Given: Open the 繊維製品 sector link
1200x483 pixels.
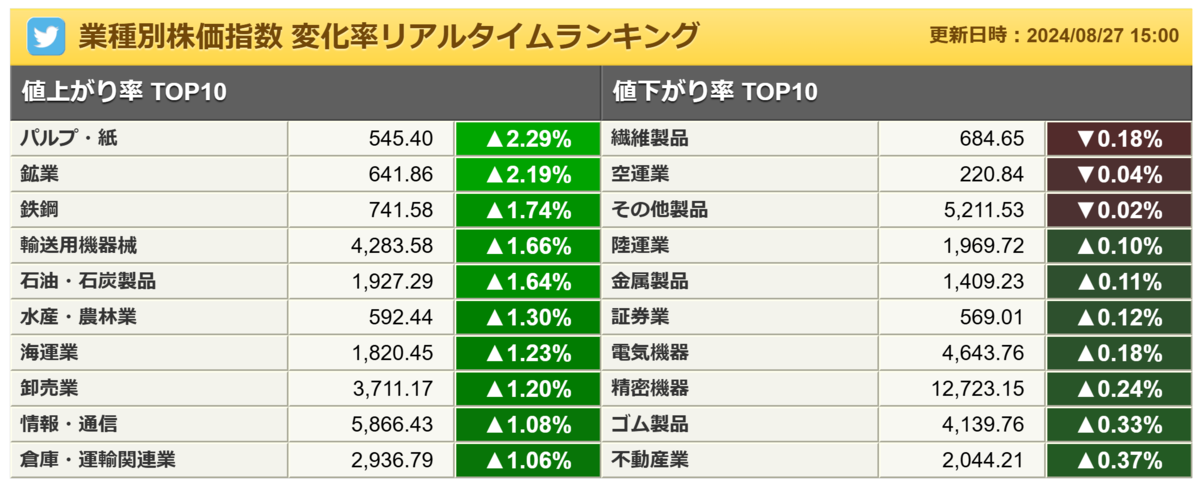Looking at the screenshot, I should 650,139.
